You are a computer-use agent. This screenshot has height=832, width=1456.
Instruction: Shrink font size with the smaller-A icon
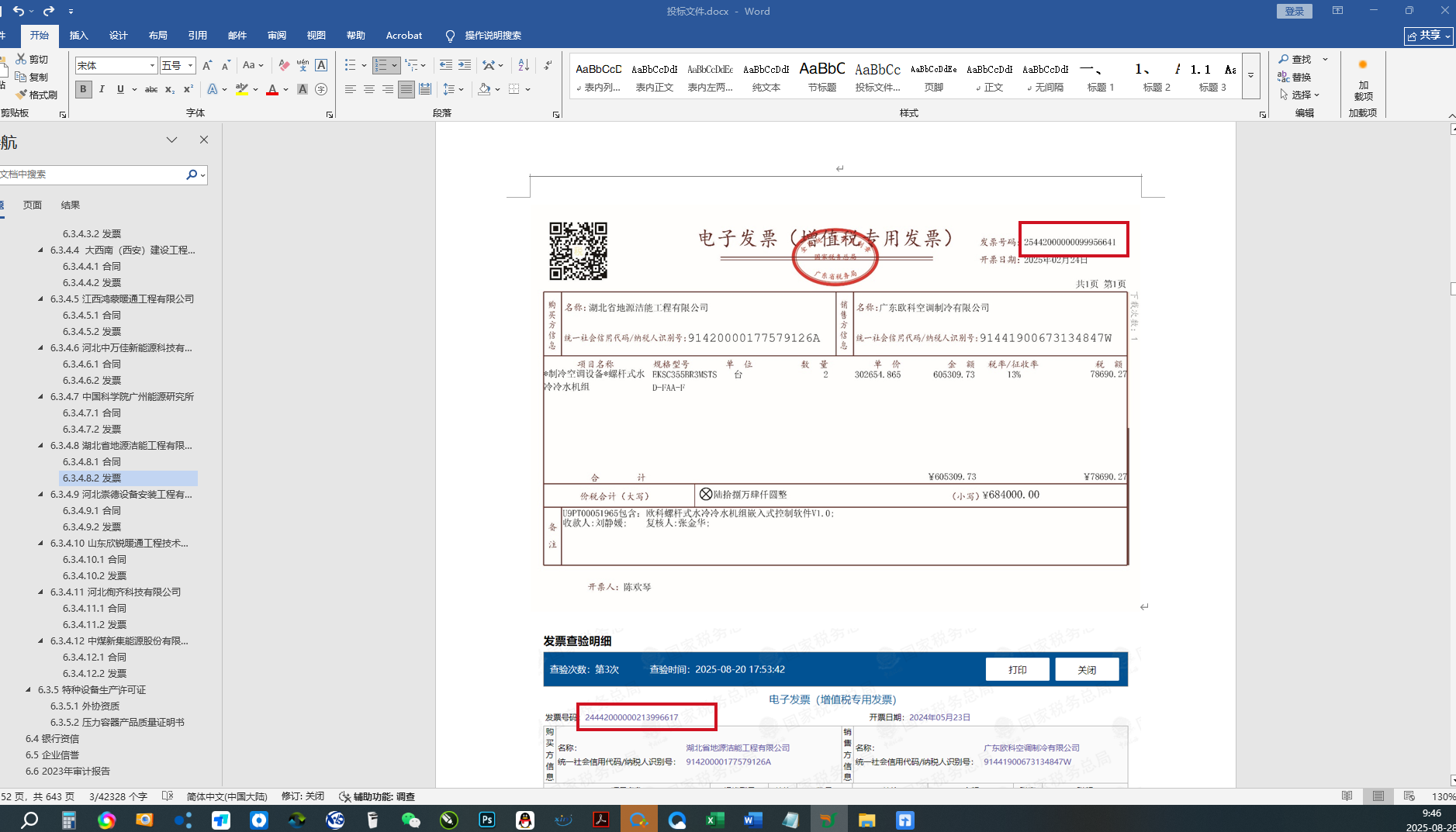pyautogui.click(x=226, y=65)
